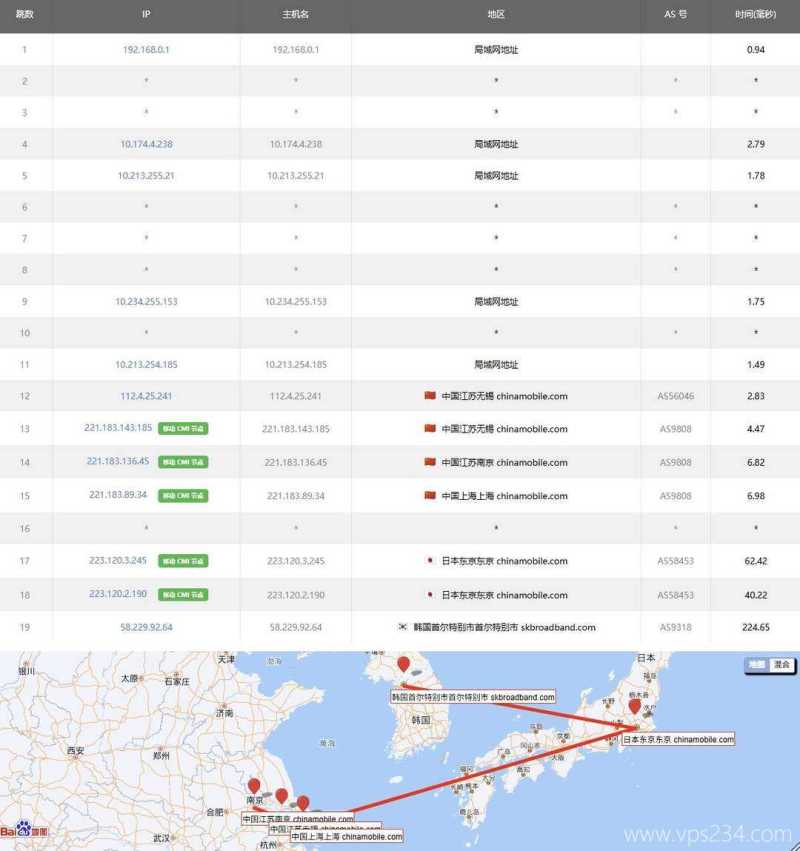The height and width of the screenshot is (851, 800).
Task: Click the Baidu map logo
Action: [x=24, y=829]
